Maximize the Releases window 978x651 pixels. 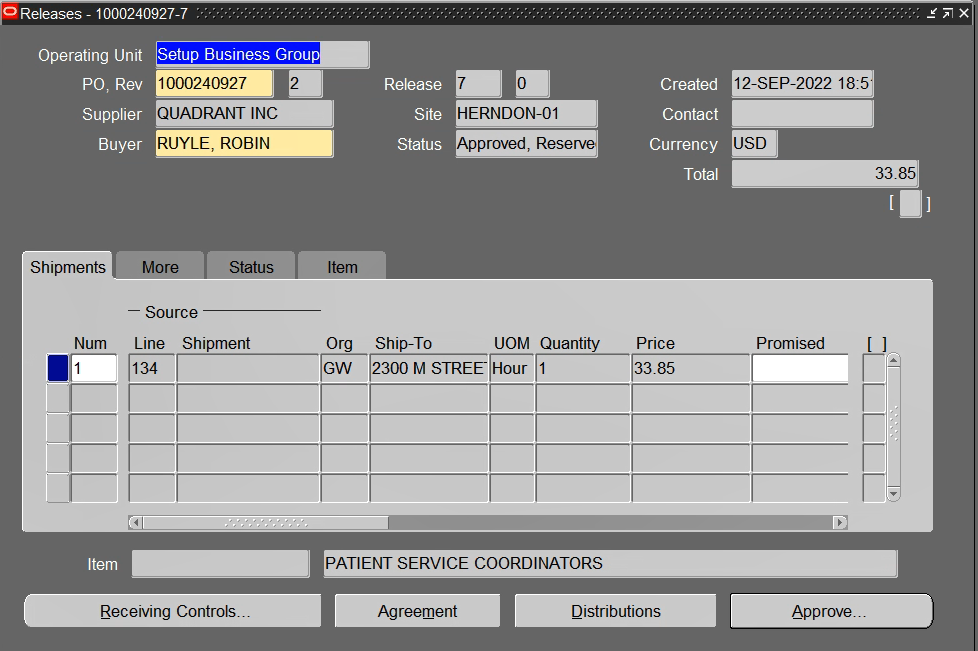point(947,13)
